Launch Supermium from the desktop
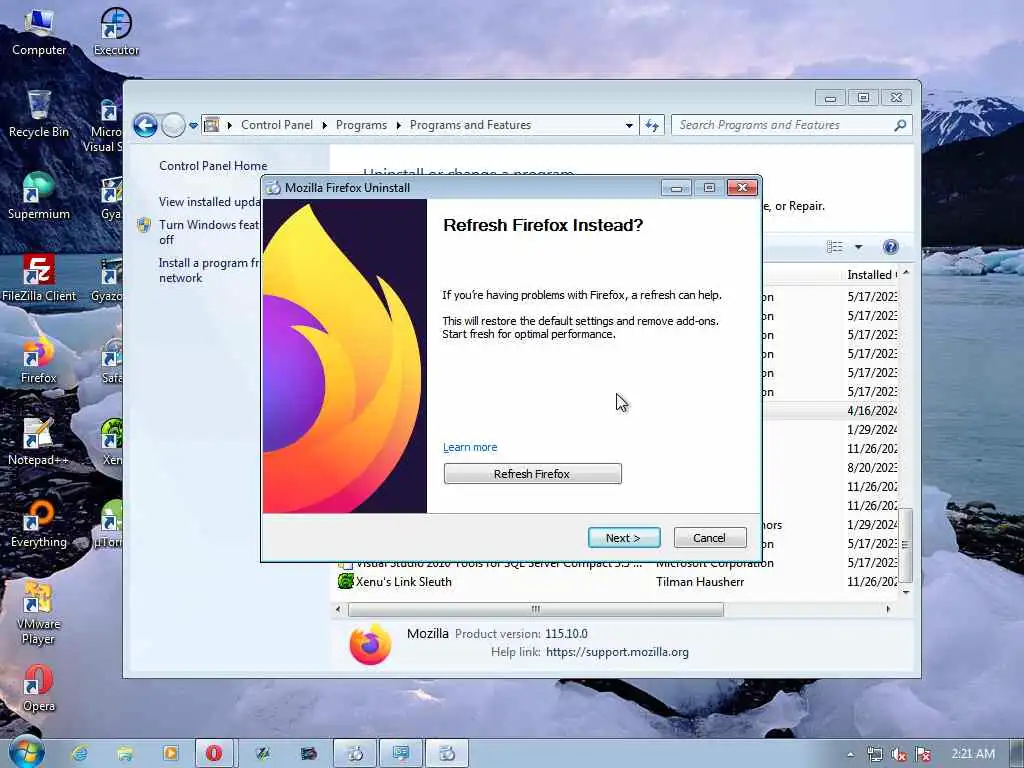This screenshot has width=1024, height=768. (39, 195)
